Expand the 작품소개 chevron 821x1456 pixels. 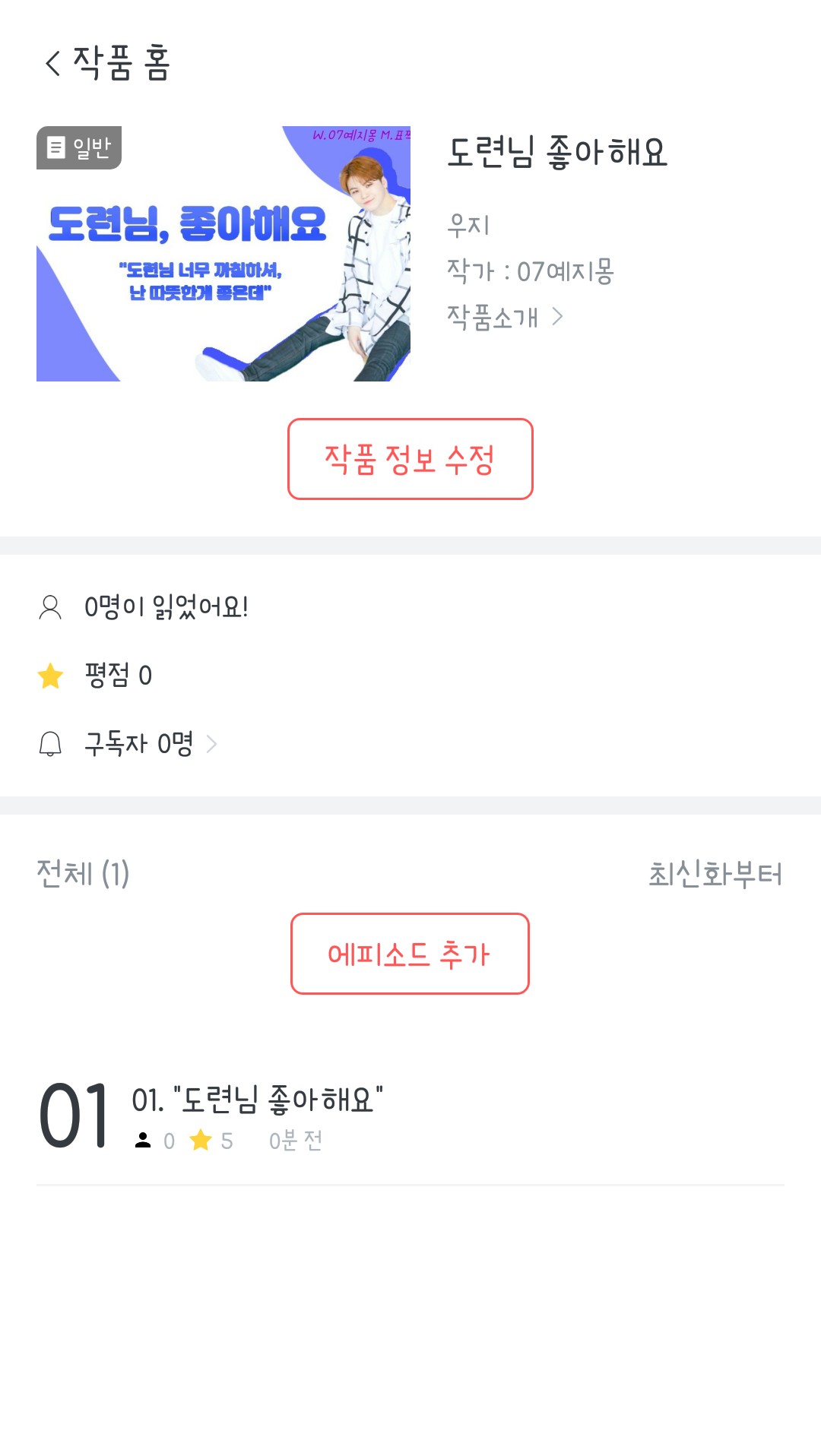[557, 316]
